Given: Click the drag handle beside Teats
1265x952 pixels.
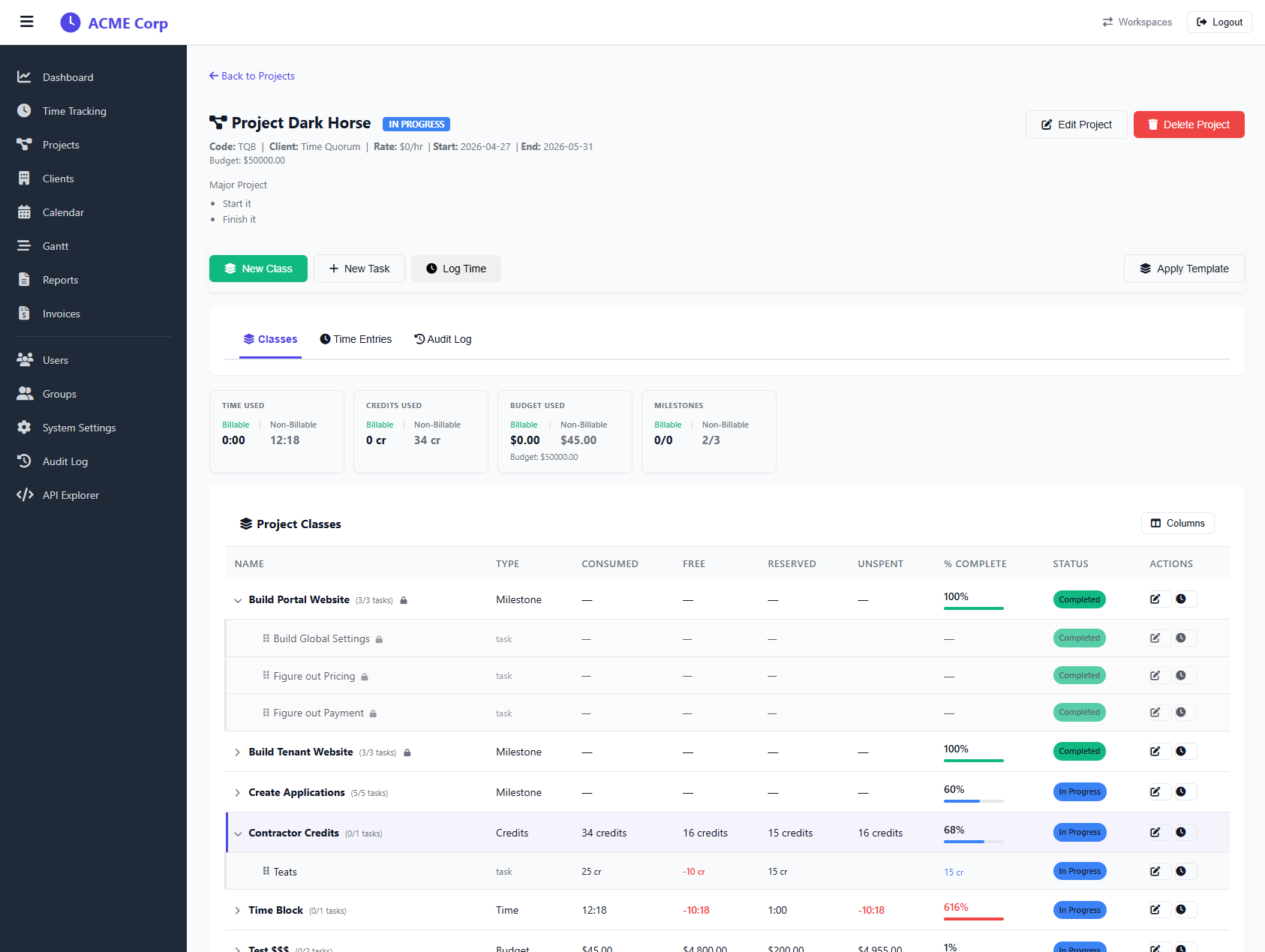Looking at the screenshot, I should 266,871.
